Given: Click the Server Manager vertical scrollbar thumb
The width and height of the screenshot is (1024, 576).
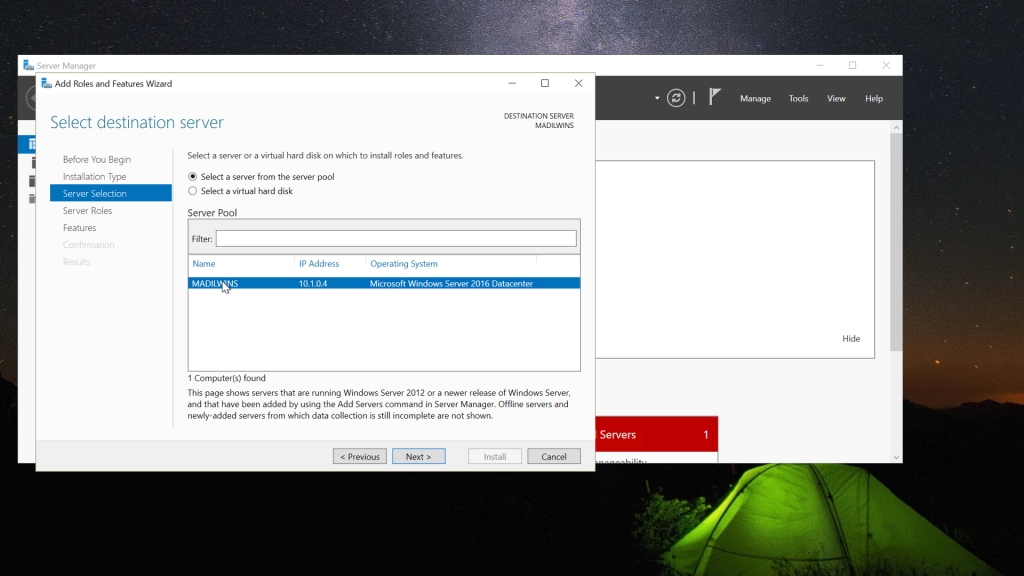Looking at the screenshot, I should 896,242.
